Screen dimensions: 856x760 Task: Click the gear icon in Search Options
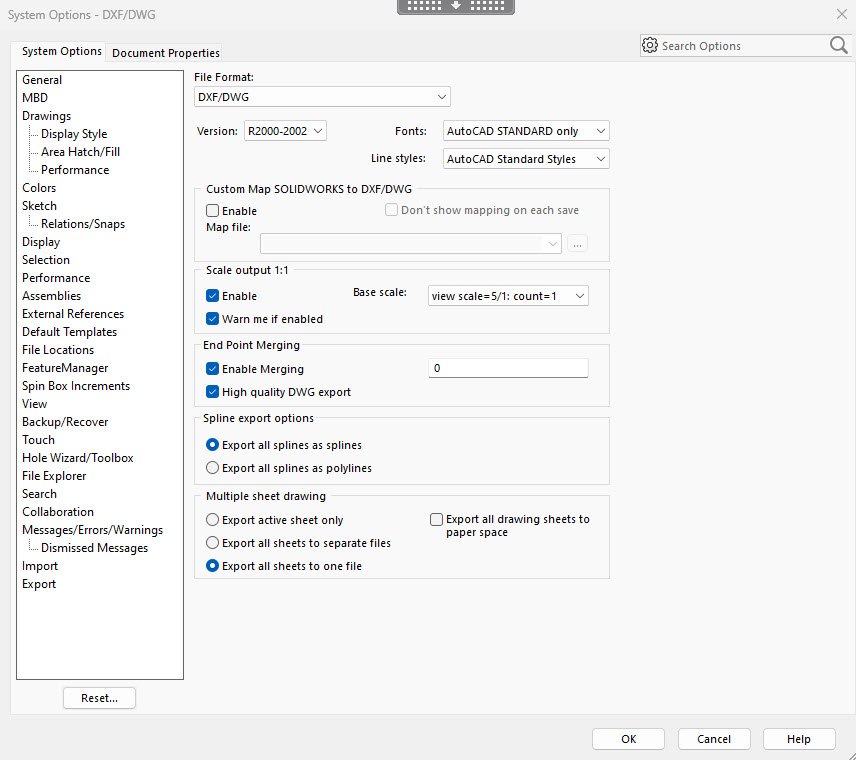pos(650,46)
